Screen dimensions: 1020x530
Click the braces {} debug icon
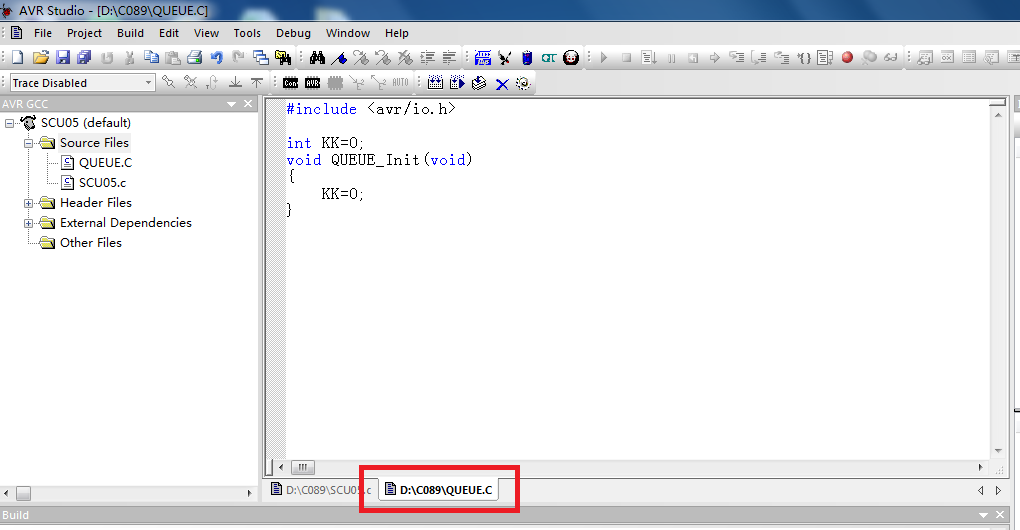click(x=804, y=57)
